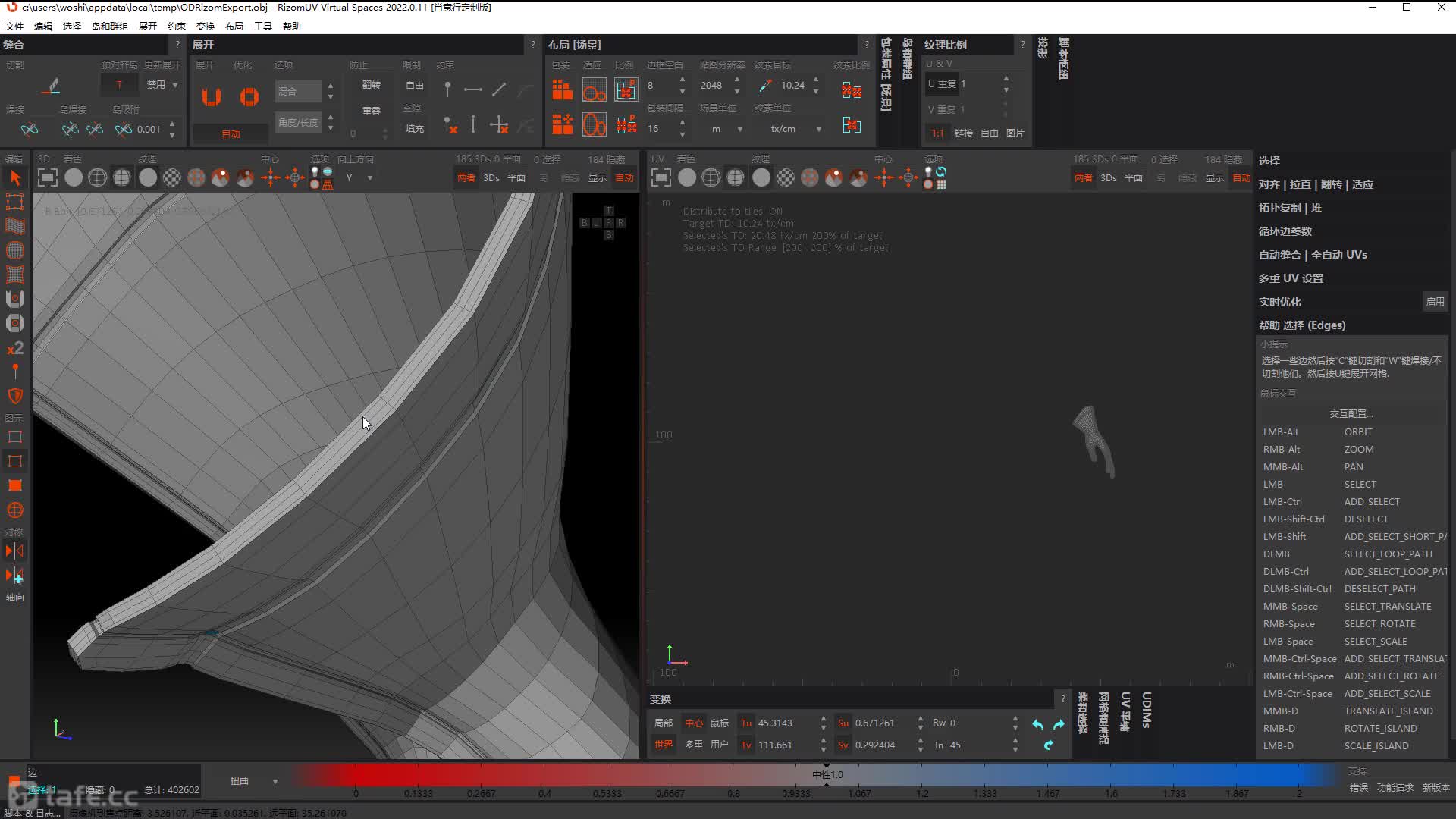1456x819 pixels.
Task: Click the globe icon in left sidebar
Action: tap(15, 510)
